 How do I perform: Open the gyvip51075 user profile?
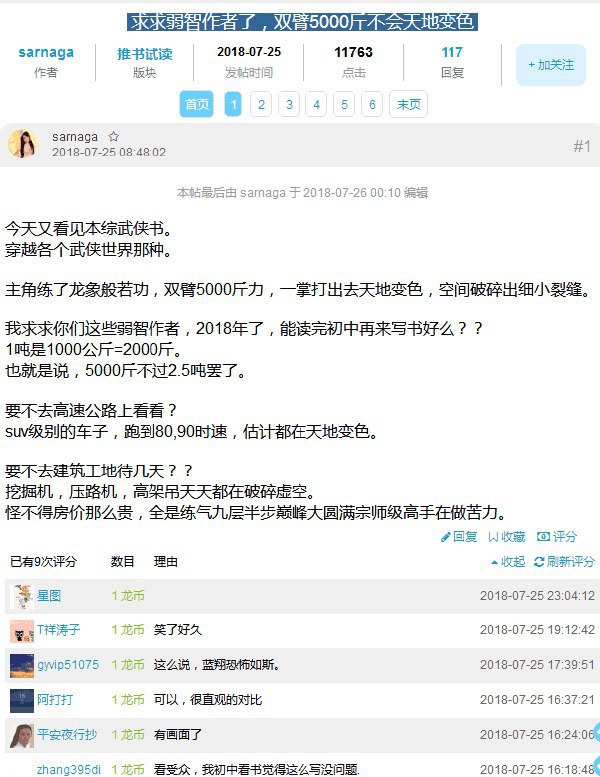point(68,665)
